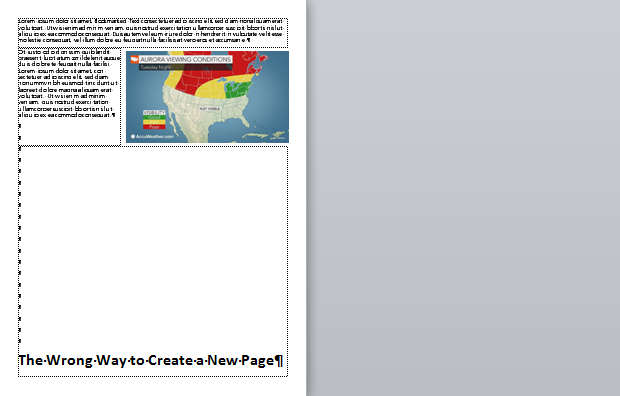Click the VISIBILITY legend header
620x396 pixels.
[x=154, y=113]
